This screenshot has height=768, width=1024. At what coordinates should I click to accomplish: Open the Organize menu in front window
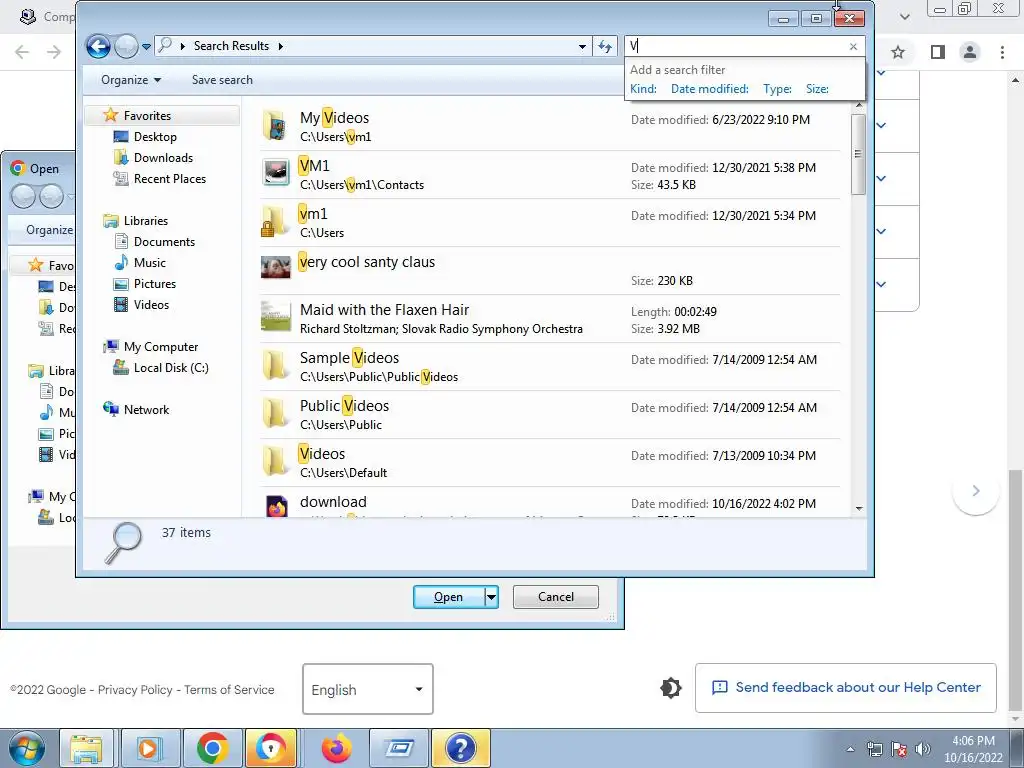tap(131, 80)
